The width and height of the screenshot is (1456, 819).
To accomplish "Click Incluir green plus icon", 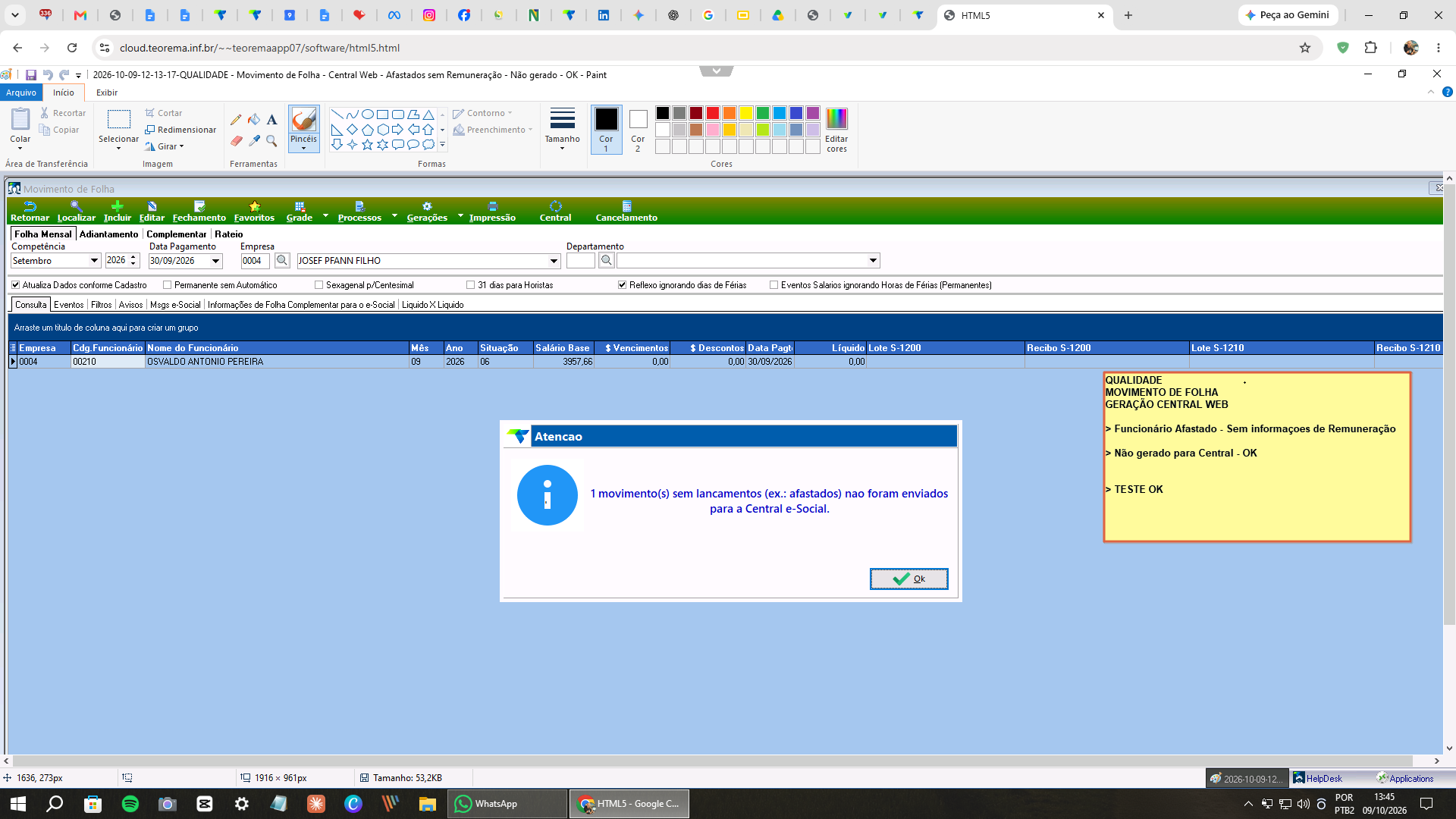I will (117, 212).
